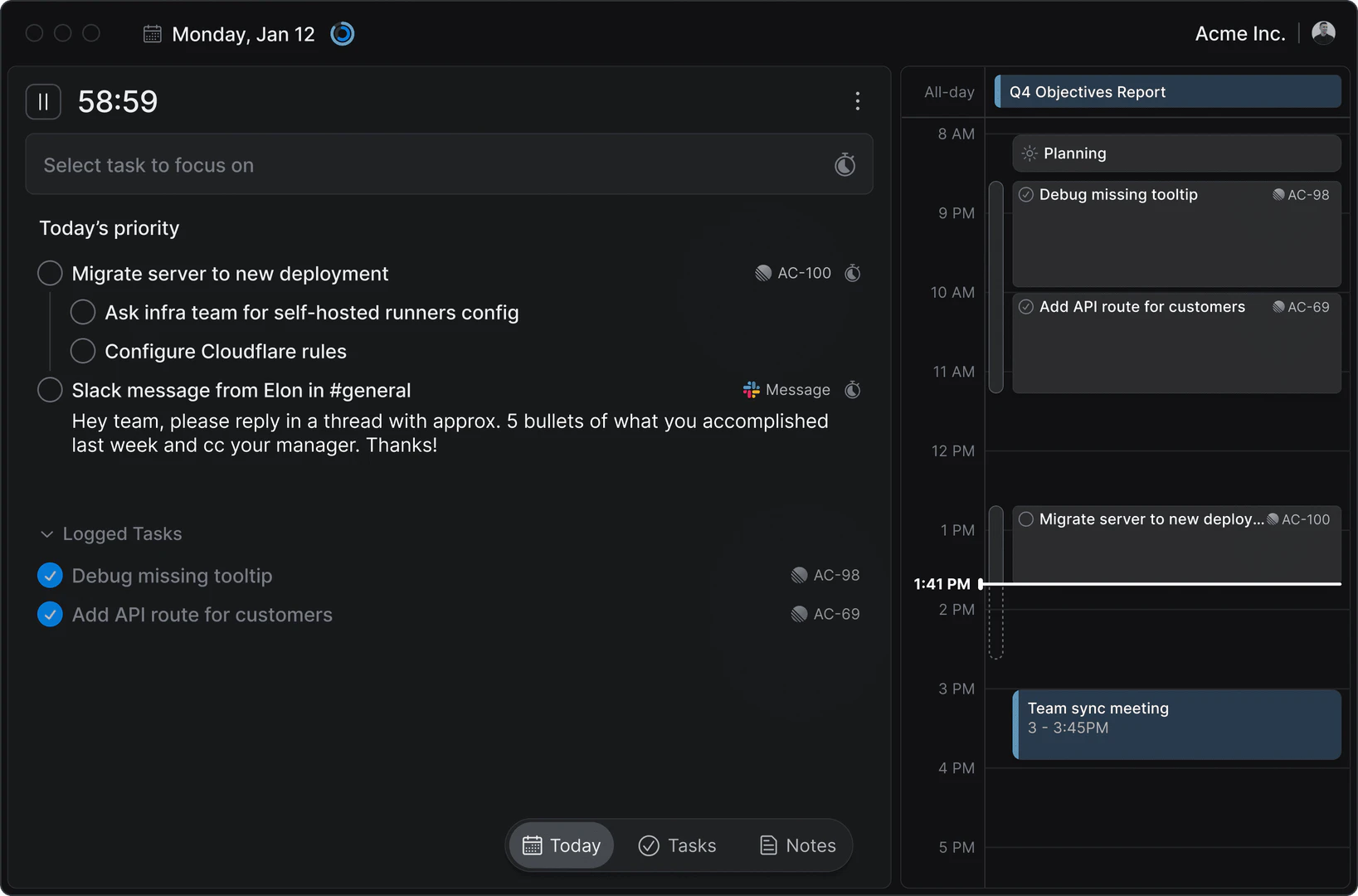Switch to the Tasks tab

pyautogui.click(x=677, y=845)
